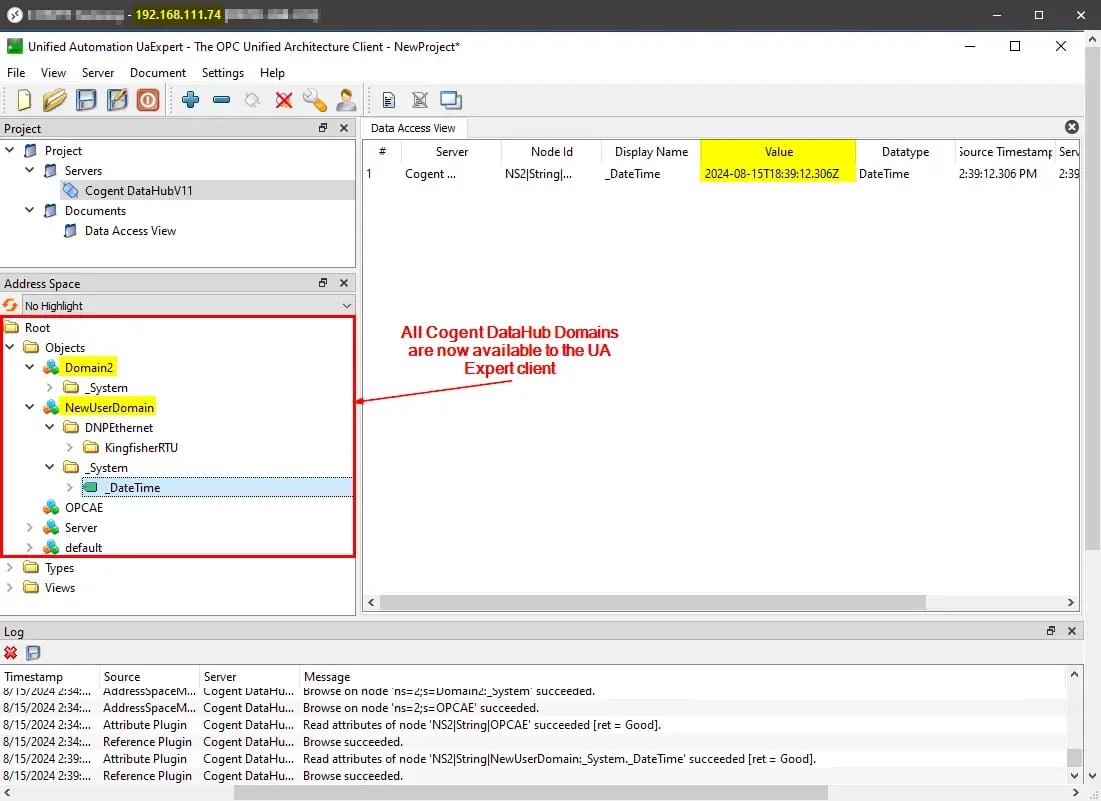Add a server using the blue plus icon
1101x801 pixels.
190,100
